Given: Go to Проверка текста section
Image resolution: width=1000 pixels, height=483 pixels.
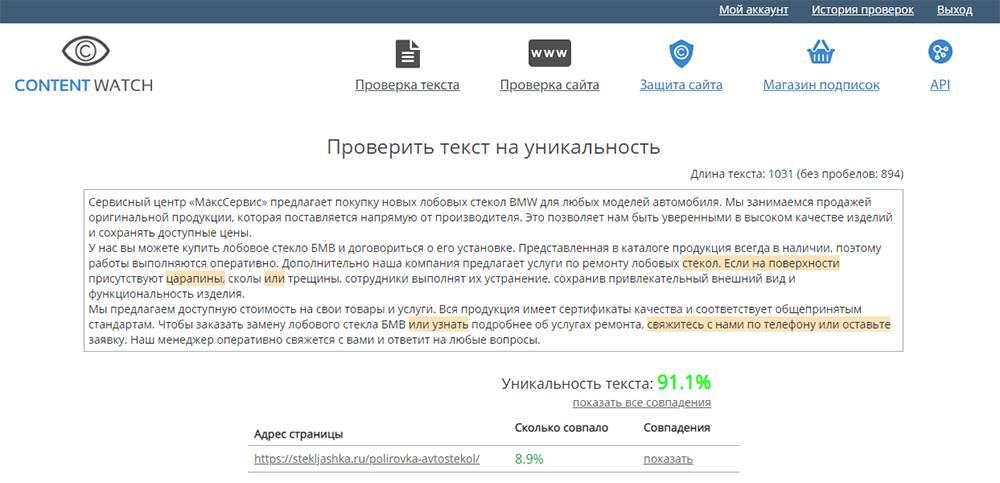Looking at the screenshot, I should tap(407, 85).
